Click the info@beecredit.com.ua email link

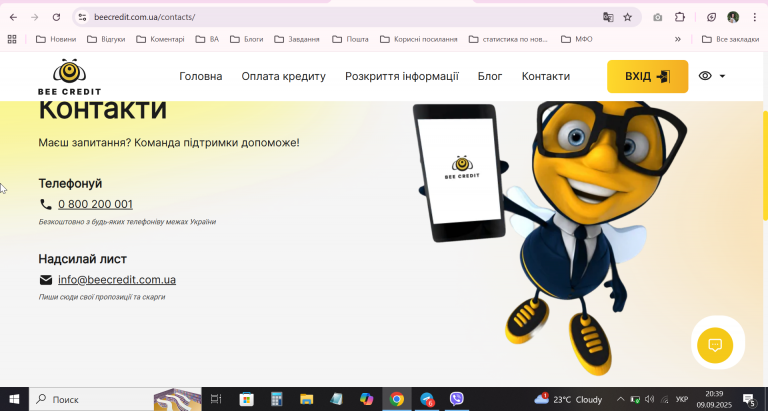(x=117, y=280)
